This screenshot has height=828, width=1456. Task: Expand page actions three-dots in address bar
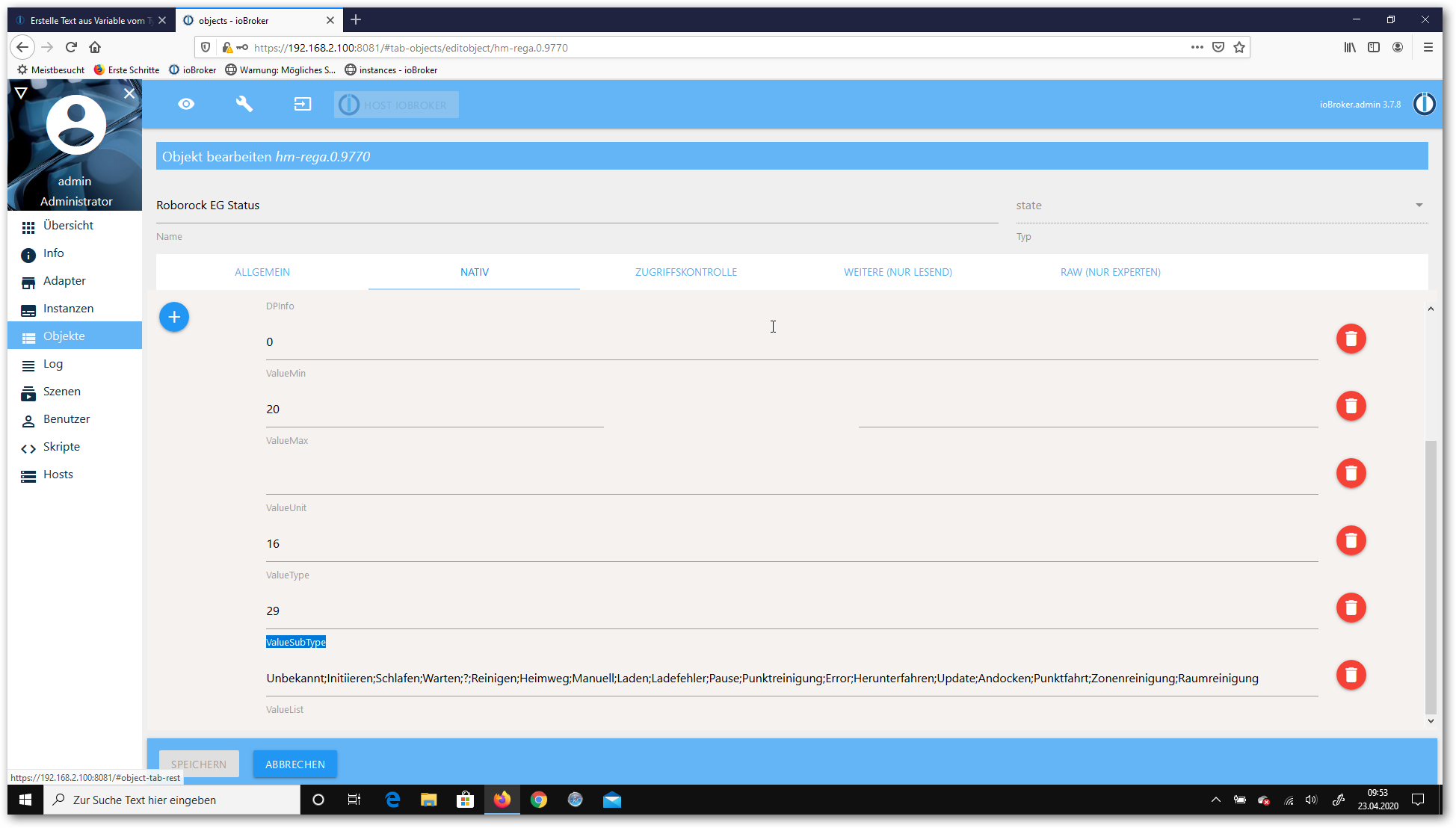click(1197, 47)
